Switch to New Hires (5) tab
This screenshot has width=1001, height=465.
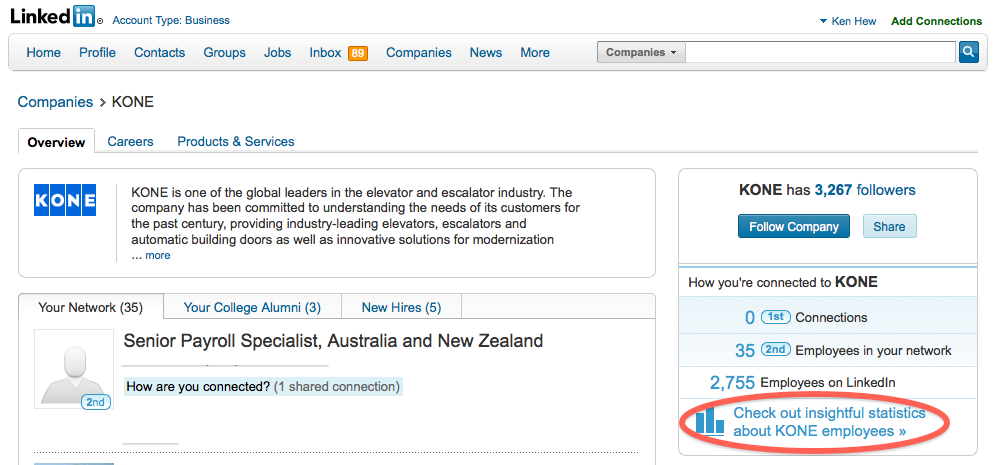coord(402,307)
